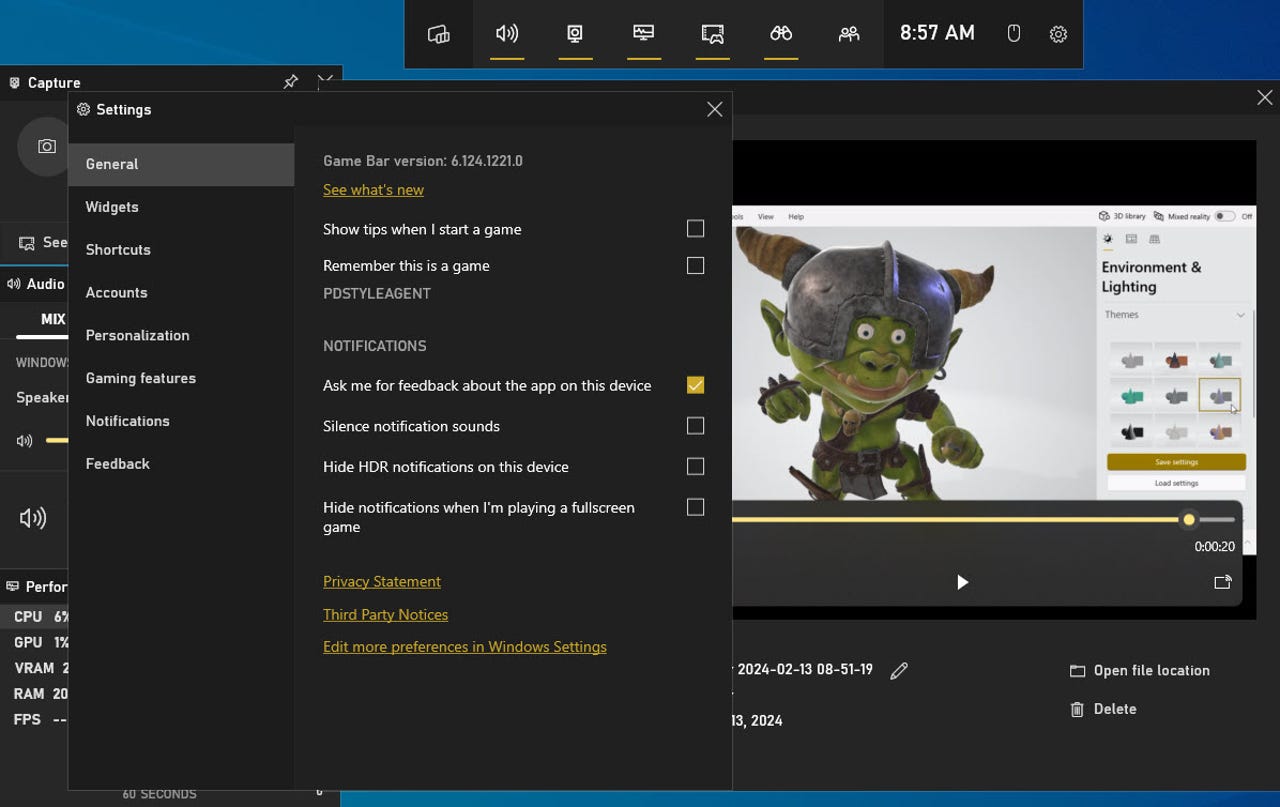Mute the system sound large speaker icon

pyautogui.click(x=33, y=517)
